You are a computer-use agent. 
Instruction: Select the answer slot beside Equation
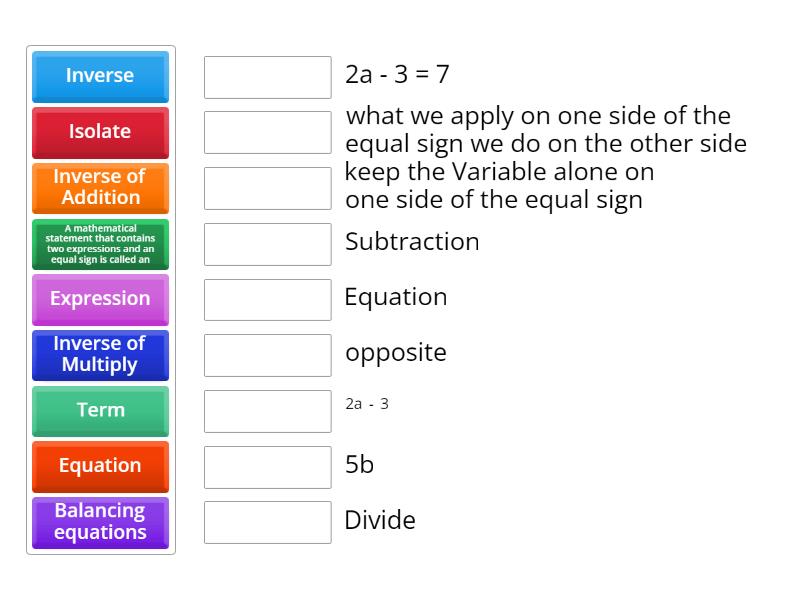[267, 297]
